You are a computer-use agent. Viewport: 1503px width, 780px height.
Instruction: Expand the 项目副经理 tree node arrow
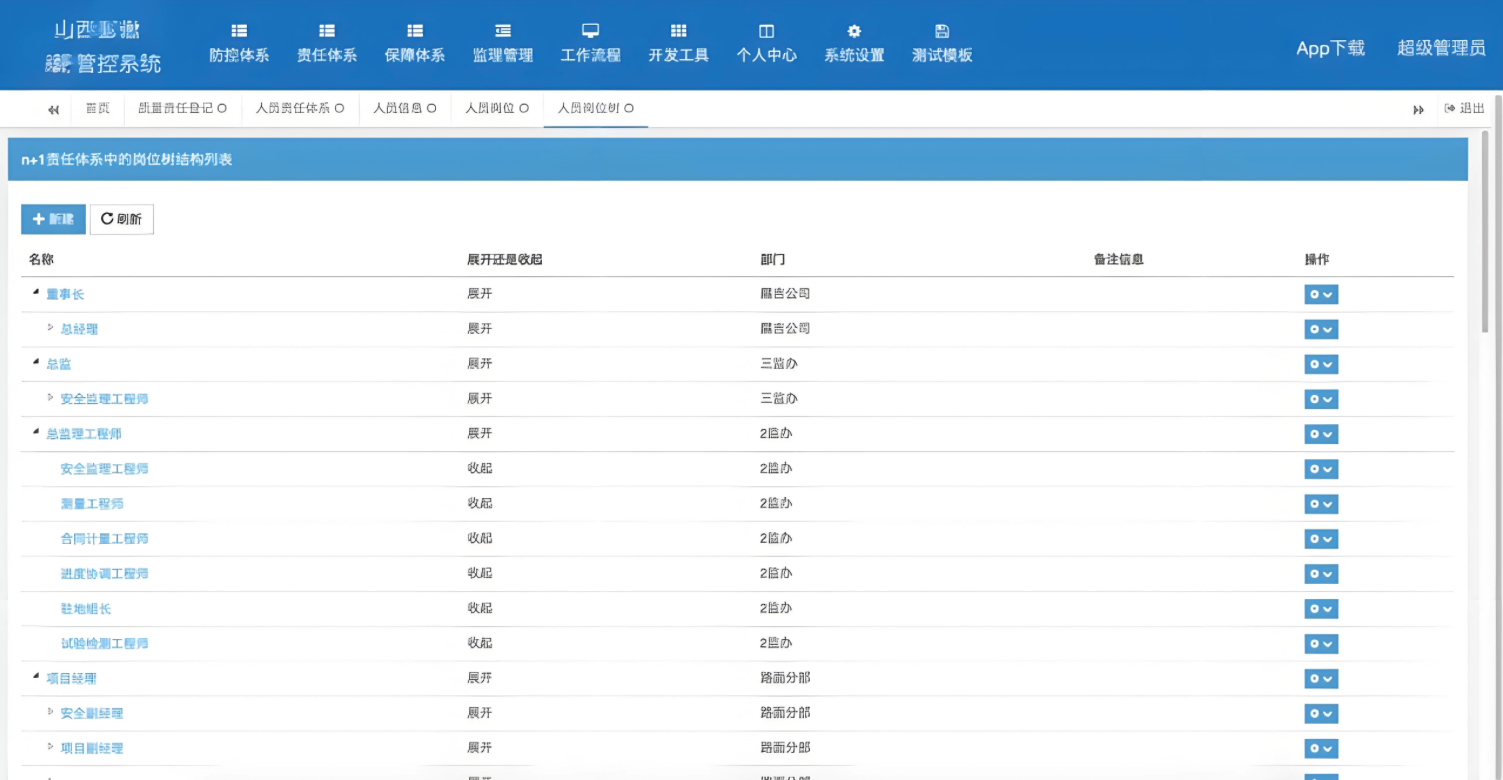point(51,746)
